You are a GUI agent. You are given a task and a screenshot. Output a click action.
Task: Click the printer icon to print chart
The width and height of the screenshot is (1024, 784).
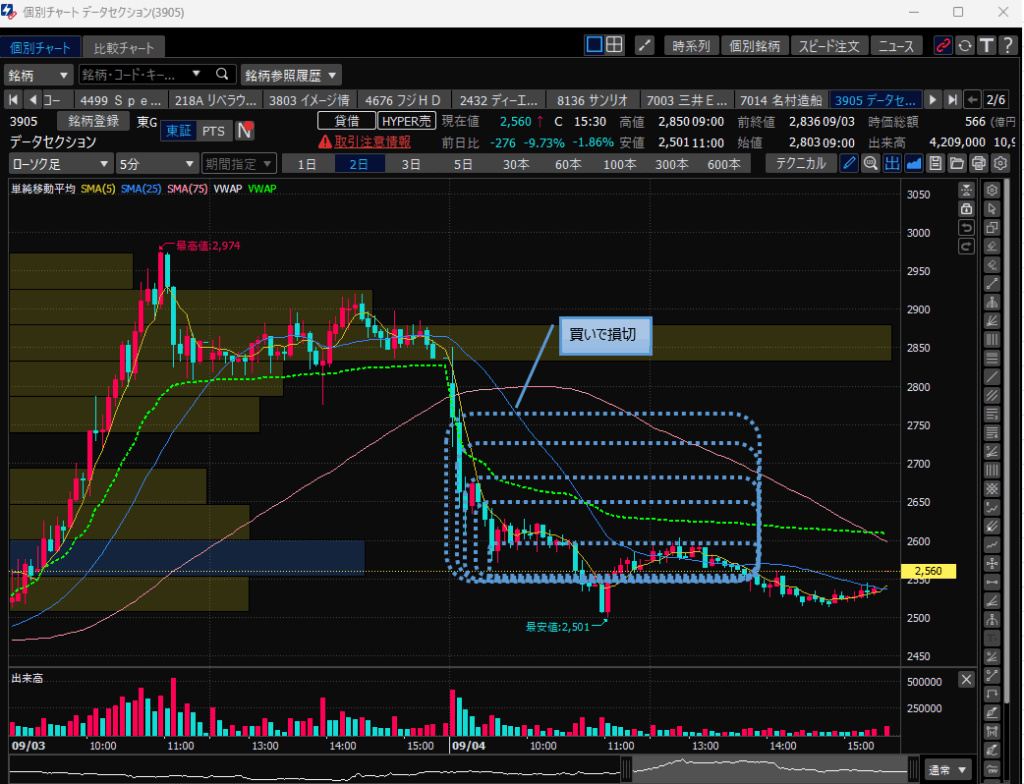coord(978,164)
